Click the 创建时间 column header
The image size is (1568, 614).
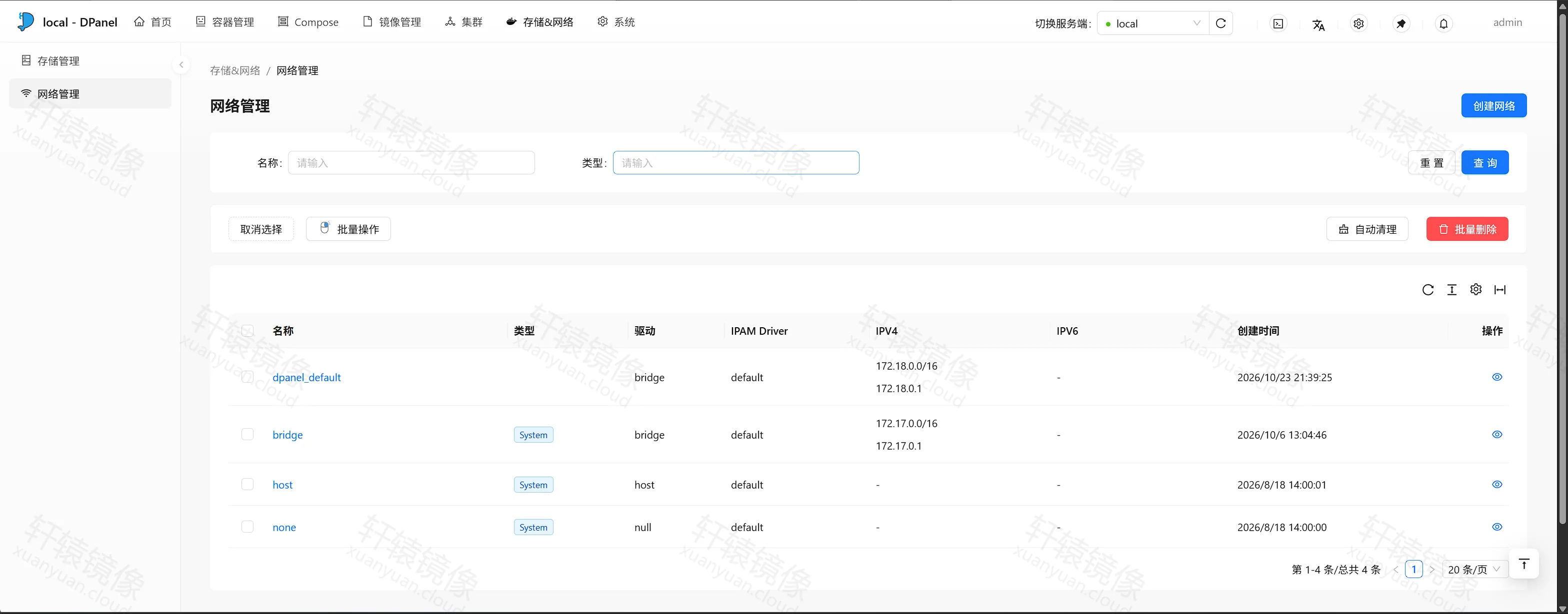point(1258,331)
